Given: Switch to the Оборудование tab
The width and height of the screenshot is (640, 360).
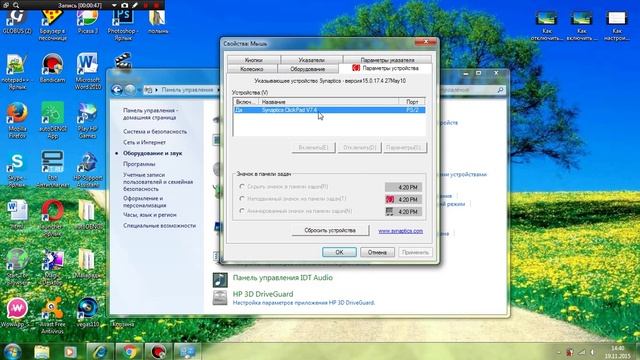Looking at the screenshot, I should click(x=308, y=69).
